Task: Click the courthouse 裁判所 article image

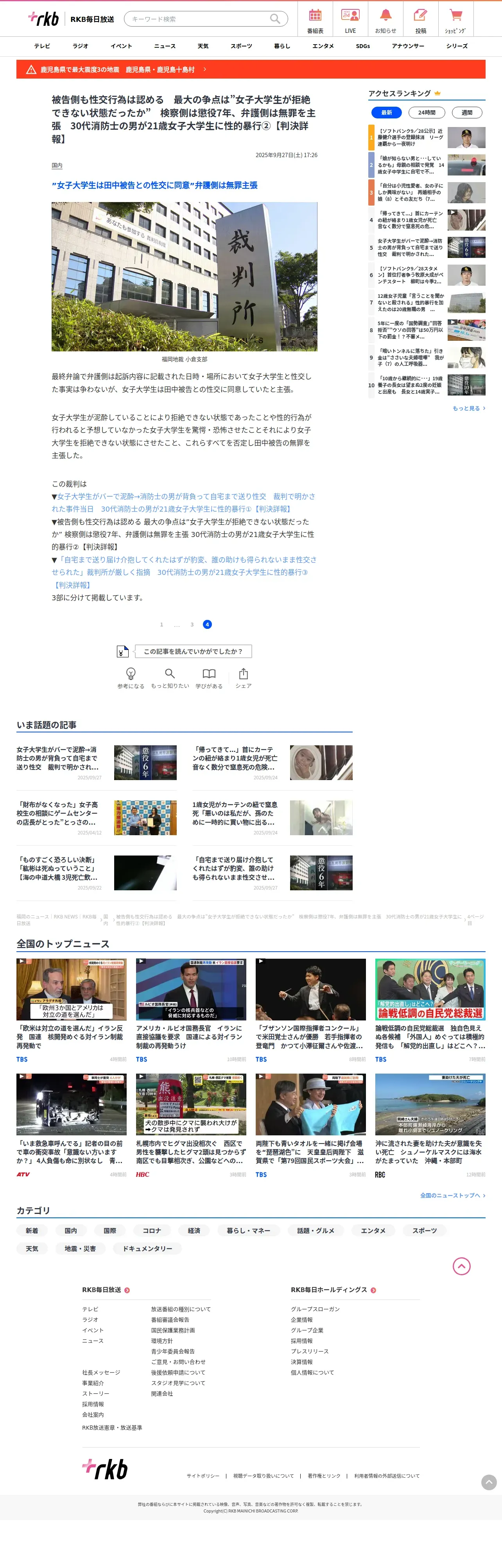Action: (184, 276)
